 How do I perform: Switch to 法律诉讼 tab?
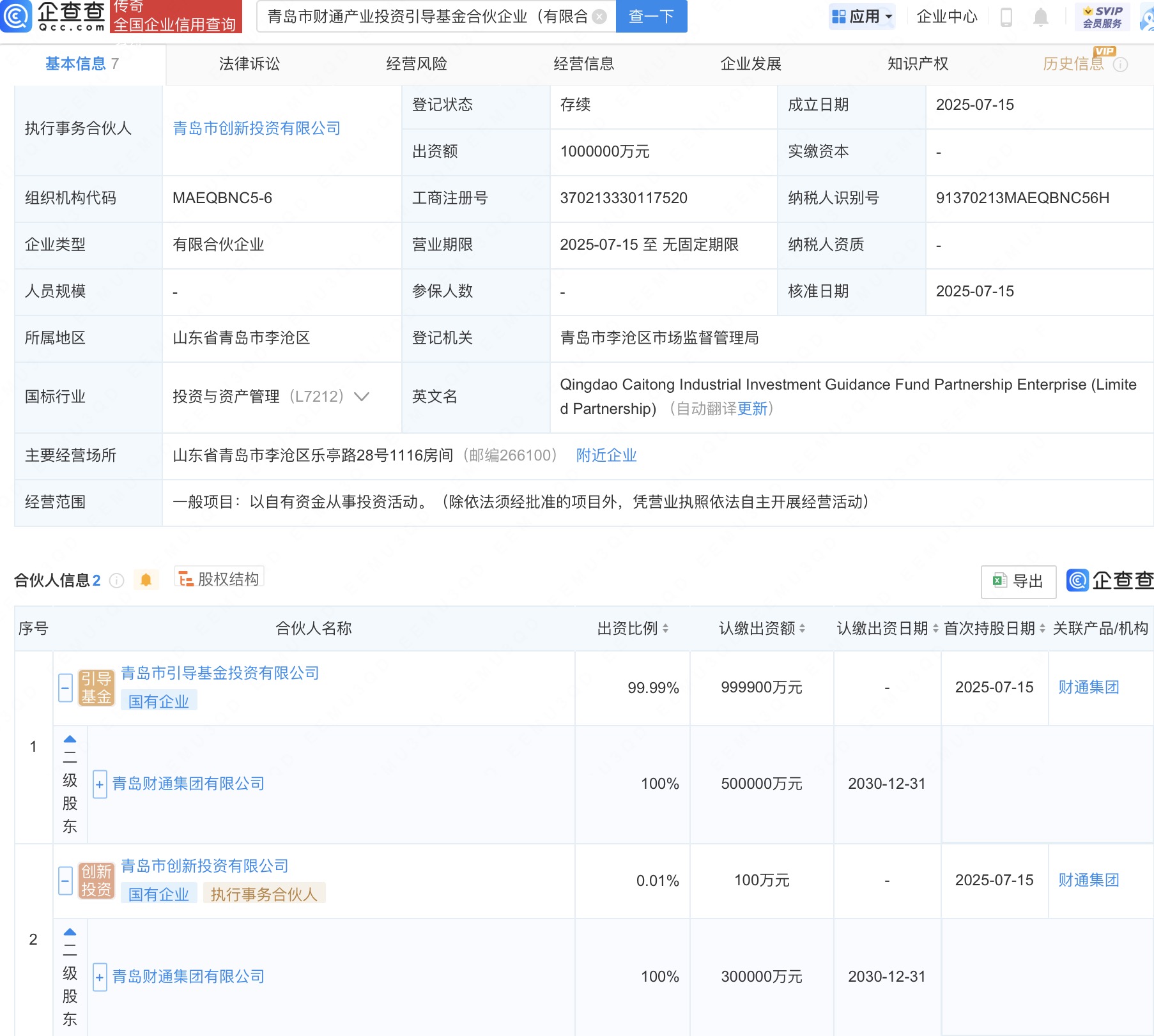pos(249,64)
